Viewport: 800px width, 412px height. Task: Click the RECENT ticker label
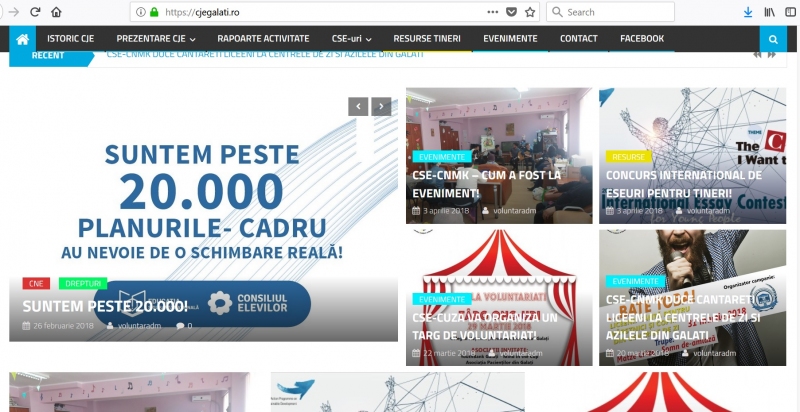click(48, 56)
